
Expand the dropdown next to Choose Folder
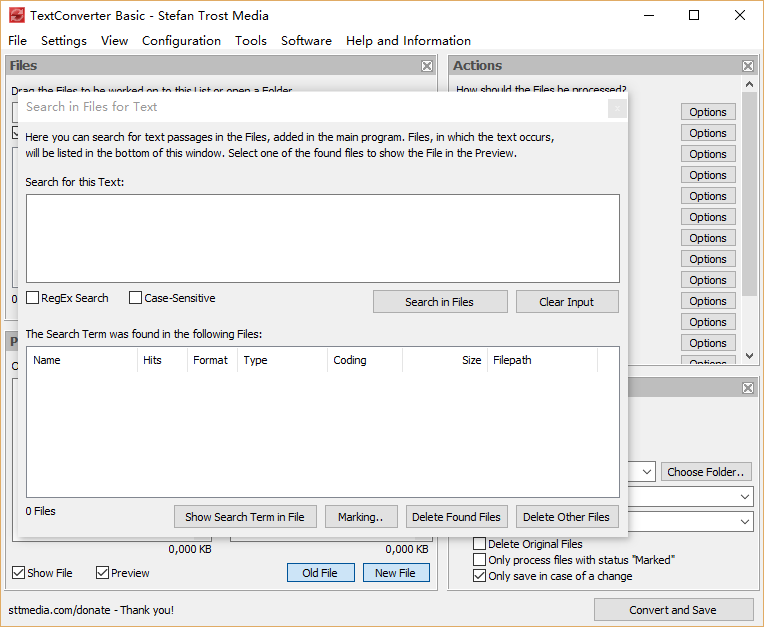(x=645, y=471)
